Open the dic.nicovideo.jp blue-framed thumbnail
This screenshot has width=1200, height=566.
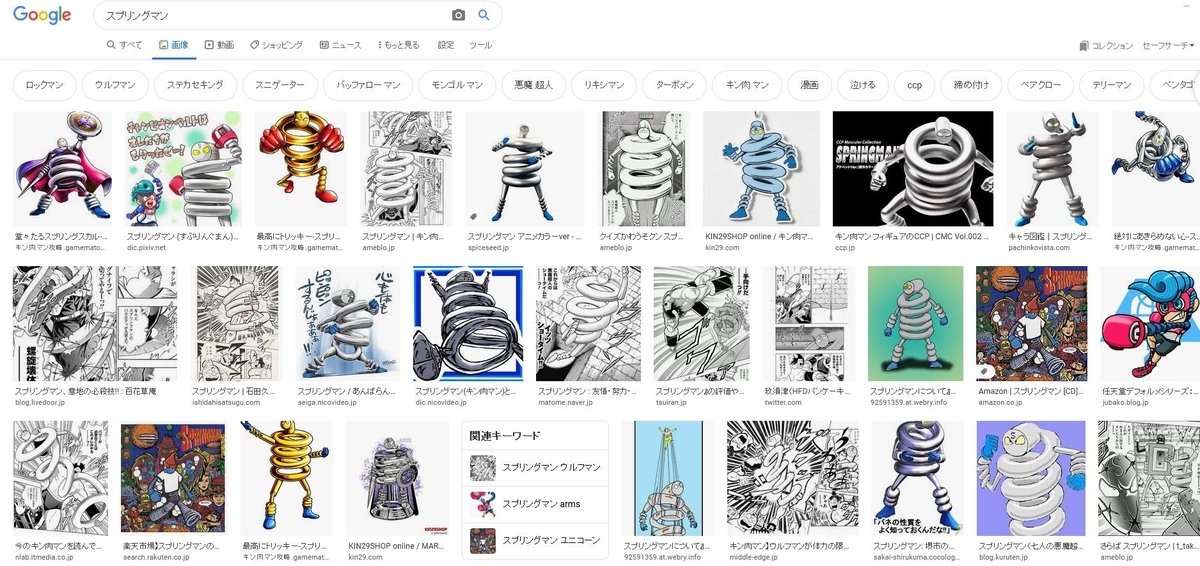tap(469, 324)
